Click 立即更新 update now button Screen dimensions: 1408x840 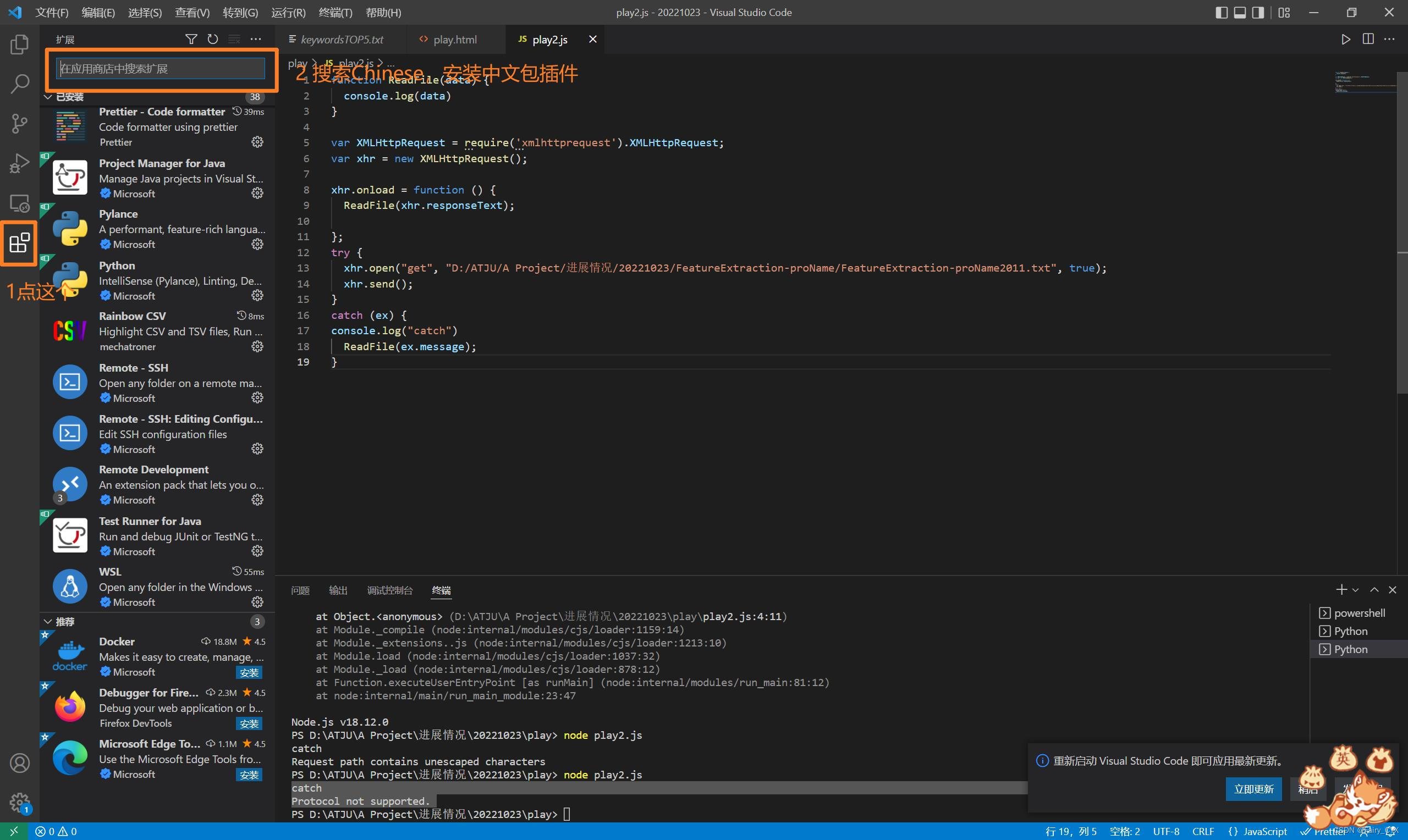[x=1253, y=788]
